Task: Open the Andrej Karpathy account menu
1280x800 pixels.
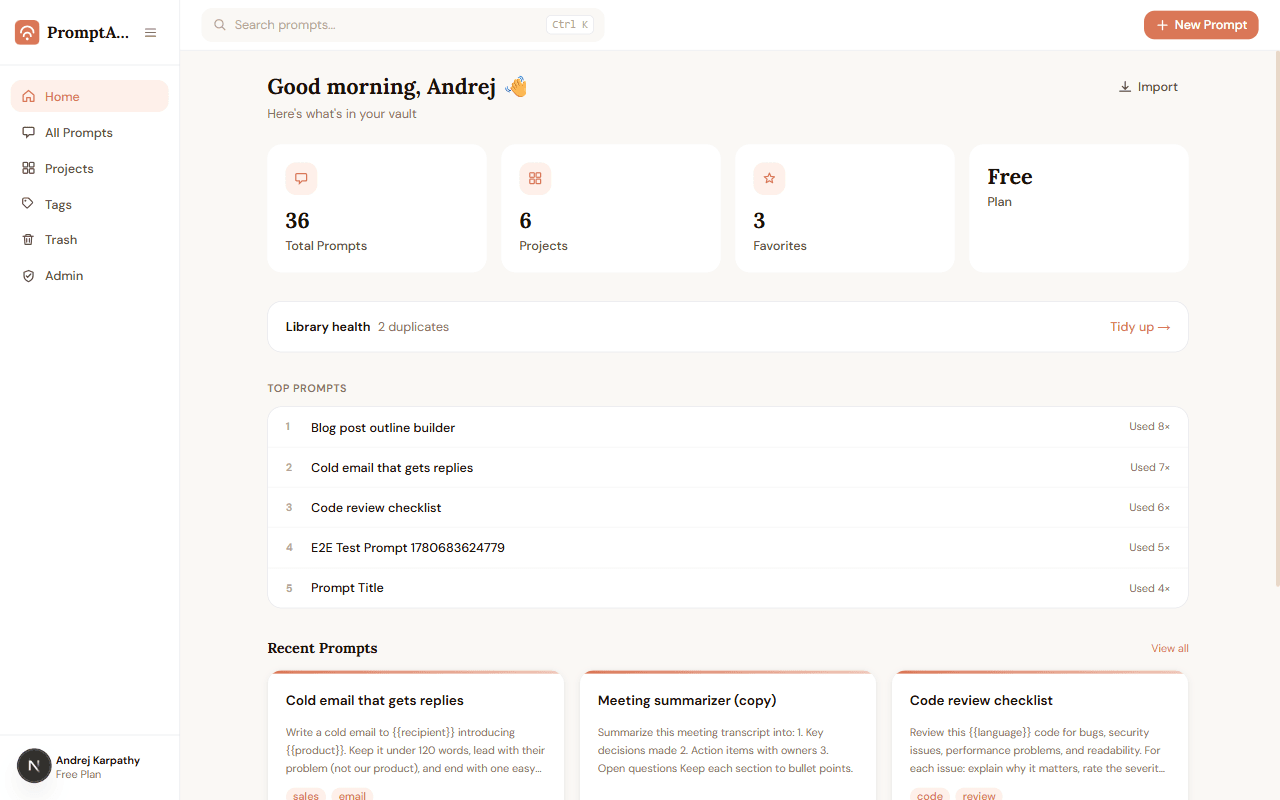Action: click(90, 766)
